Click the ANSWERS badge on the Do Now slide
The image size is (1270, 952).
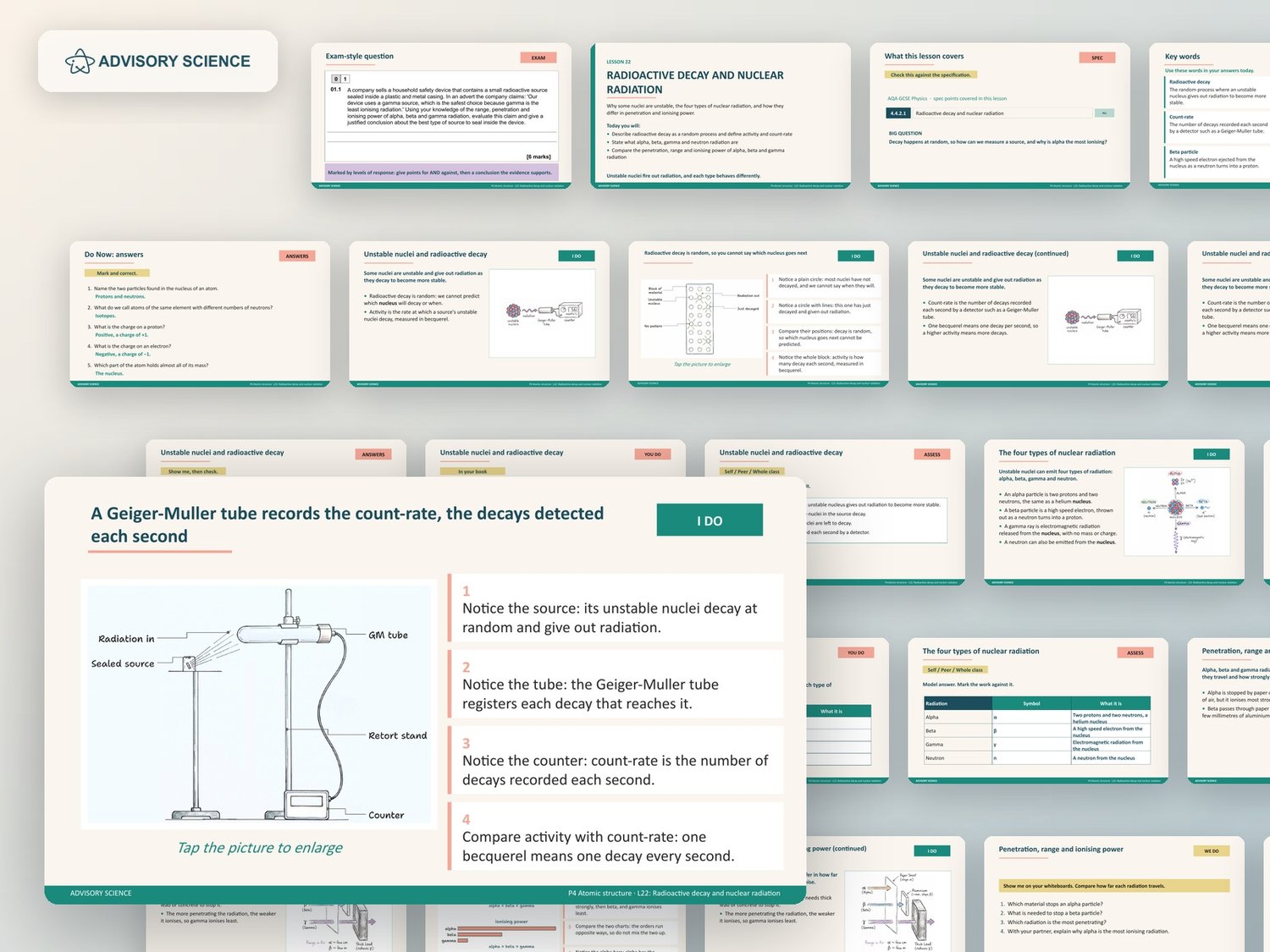(297, 256)
